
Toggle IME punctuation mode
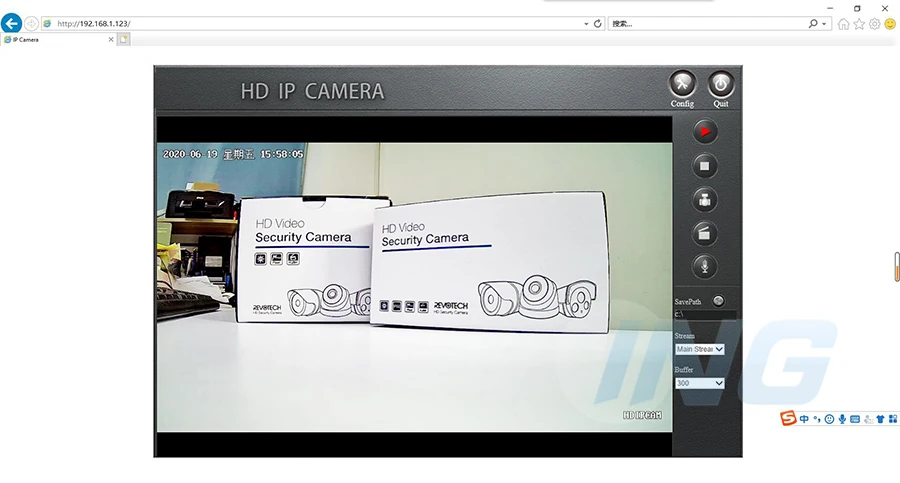tap(816, 419)
